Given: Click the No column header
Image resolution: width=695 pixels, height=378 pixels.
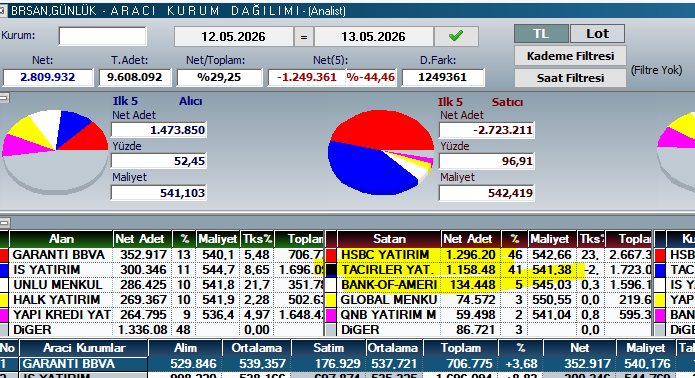Looking at the screenshot, I should (x=8, y=348).
